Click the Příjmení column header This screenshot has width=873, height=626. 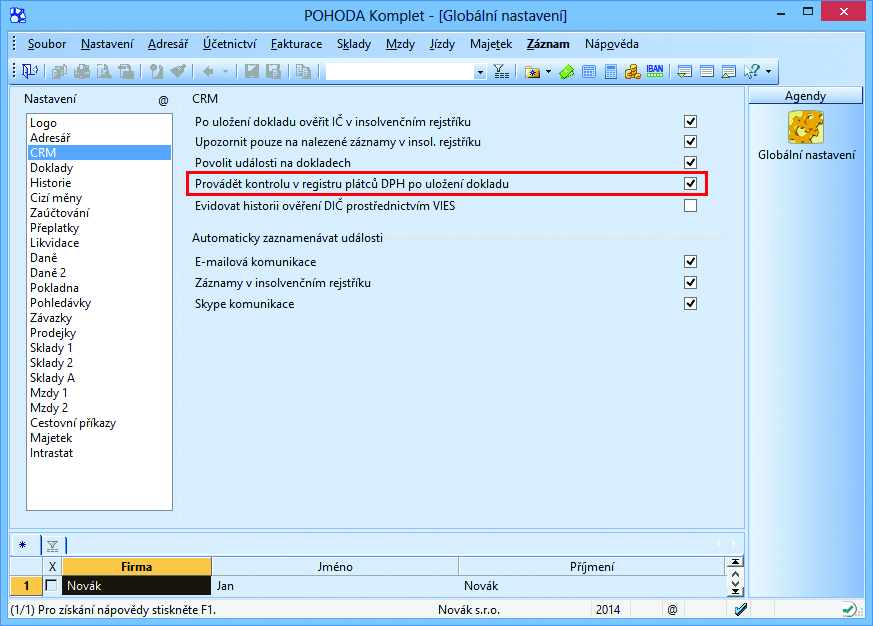[x=592, y=566]
